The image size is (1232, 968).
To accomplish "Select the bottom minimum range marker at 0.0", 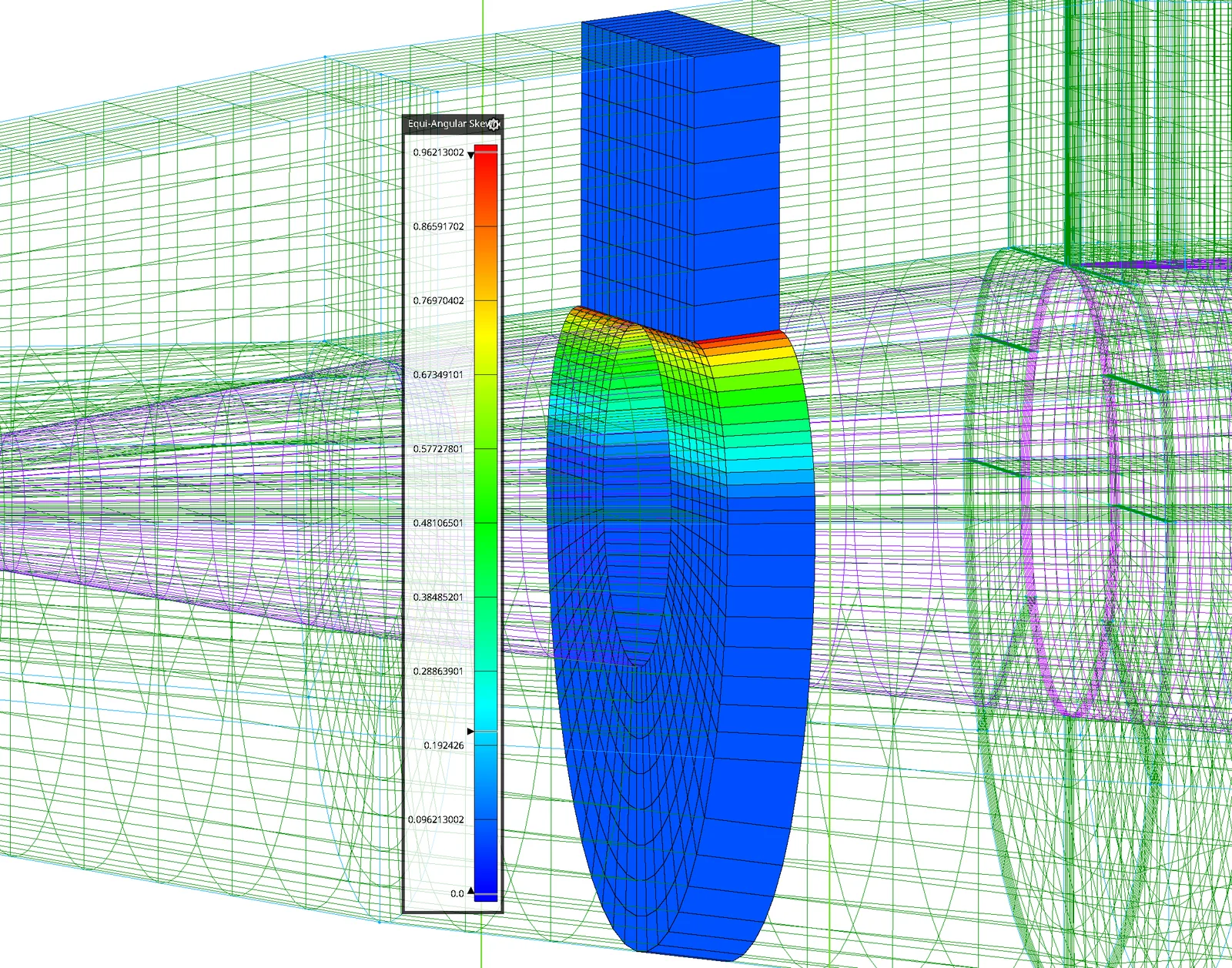I will (x=470, y=891).
